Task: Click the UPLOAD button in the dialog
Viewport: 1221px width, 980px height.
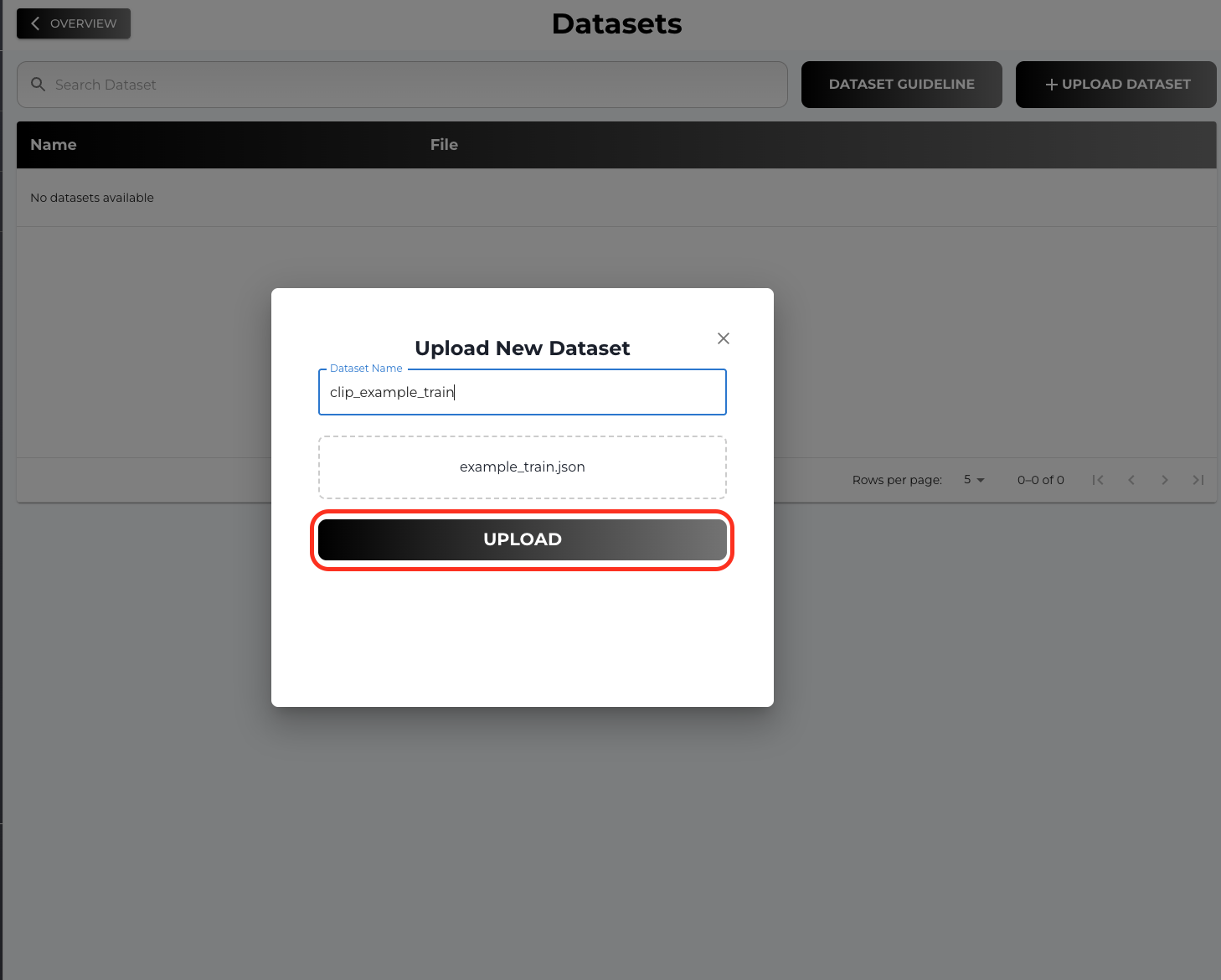Action: pyautogui.click(x=522, y=539)
